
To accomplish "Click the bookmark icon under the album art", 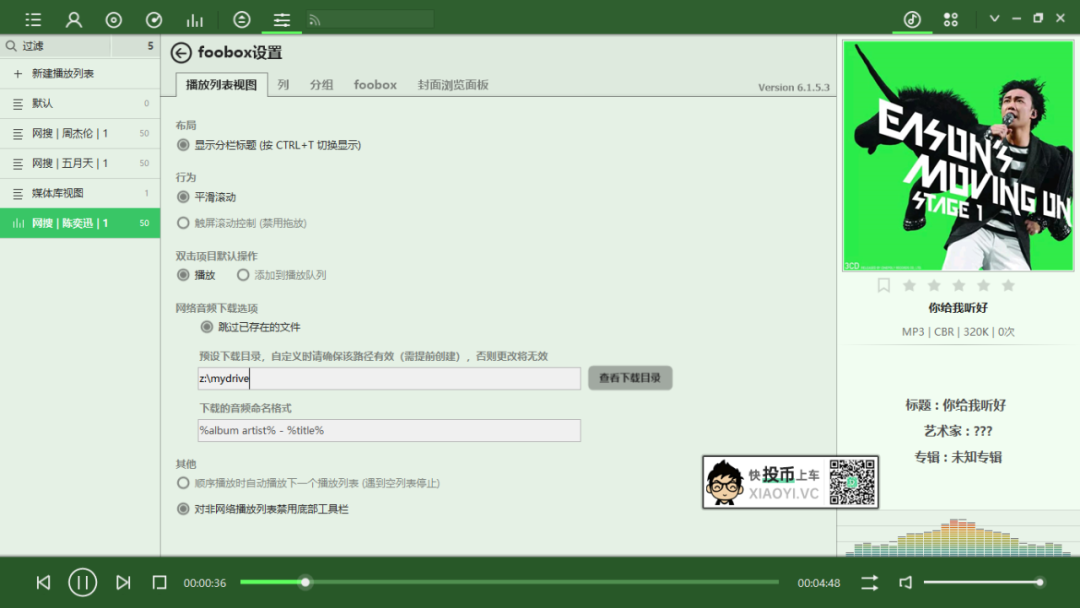I will [x=883, y=285].
